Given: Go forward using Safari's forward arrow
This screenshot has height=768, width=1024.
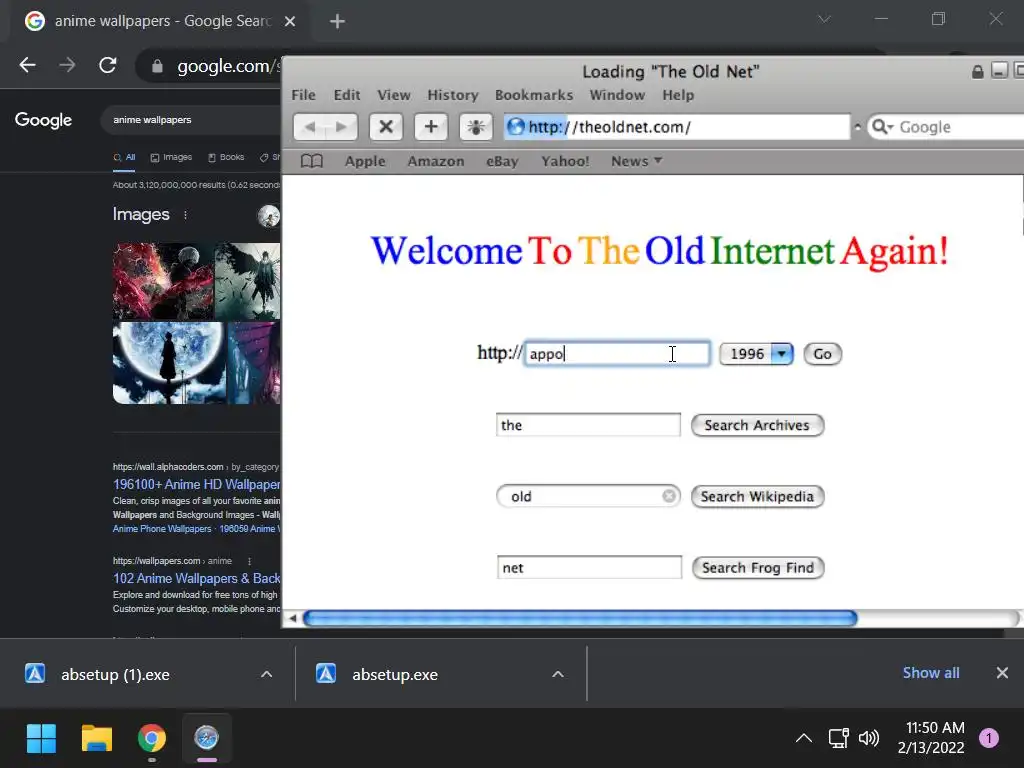Looking at the screenshot, I should click(x=342, y=127).
